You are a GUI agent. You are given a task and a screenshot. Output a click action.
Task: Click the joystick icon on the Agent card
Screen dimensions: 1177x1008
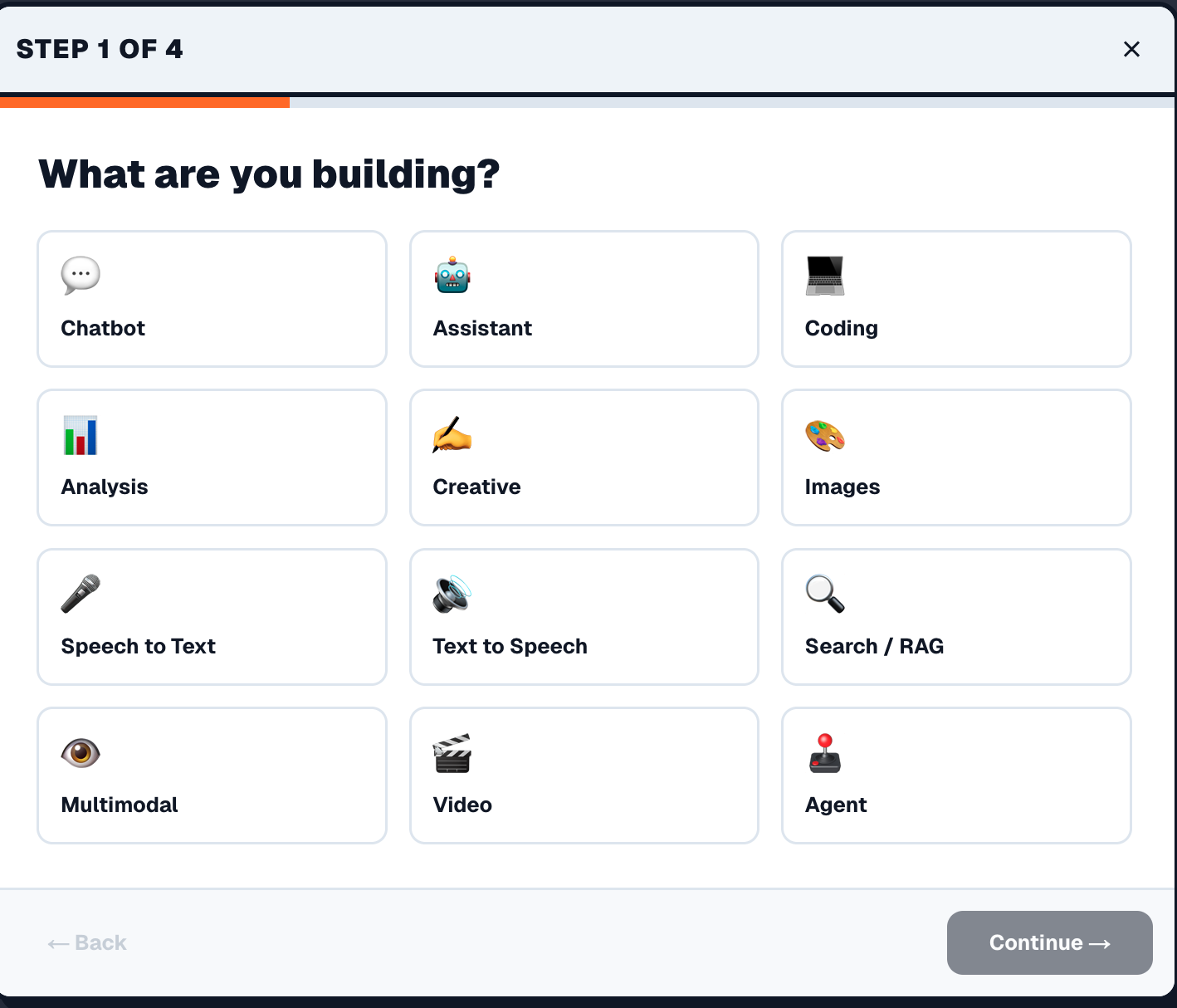click(824, 752)
